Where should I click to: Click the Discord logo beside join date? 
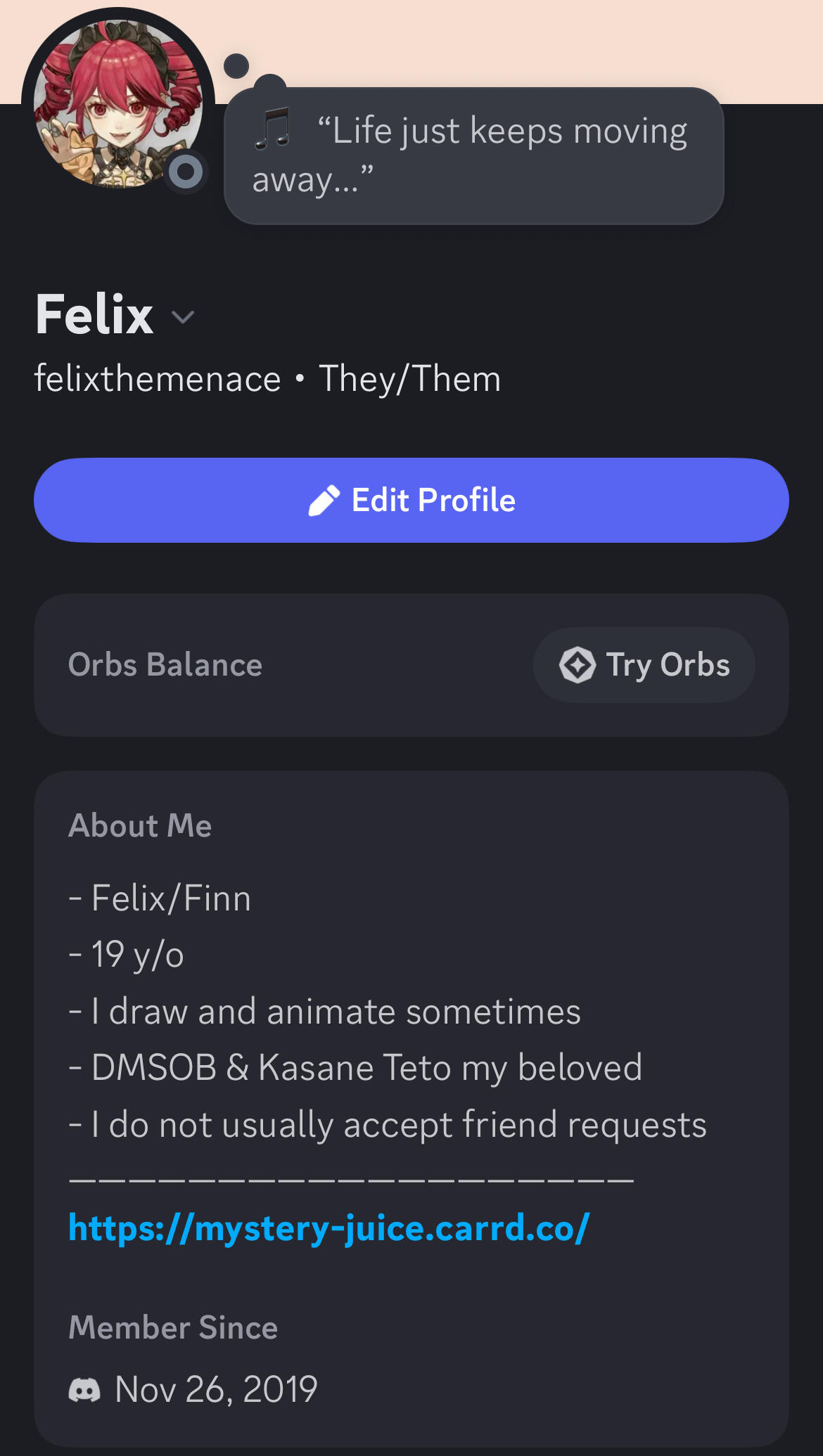[84, 1390]
